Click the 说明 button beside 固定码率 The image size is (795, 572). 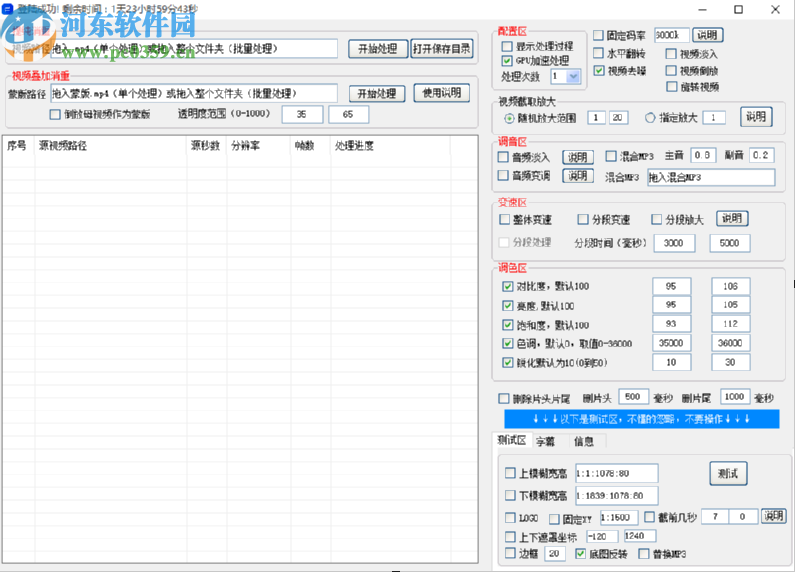[706, 35]
